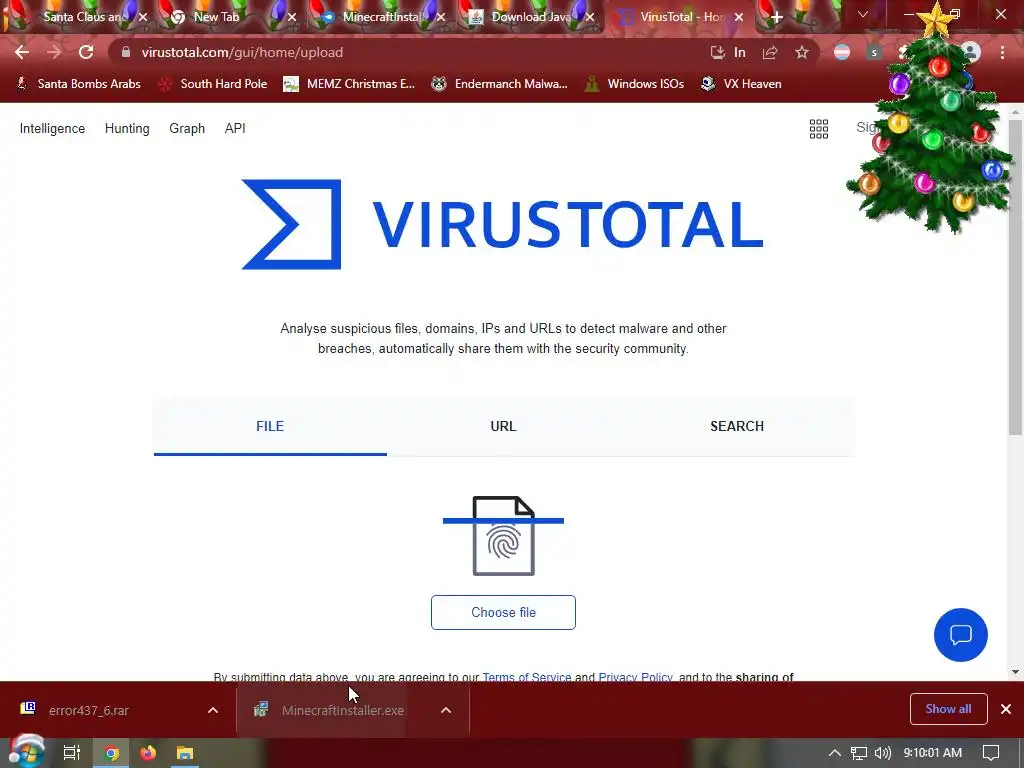The width and height of the screenshot is (1024, 768).
Task: Click the install app icon in address bar
Action: [717, 52]
